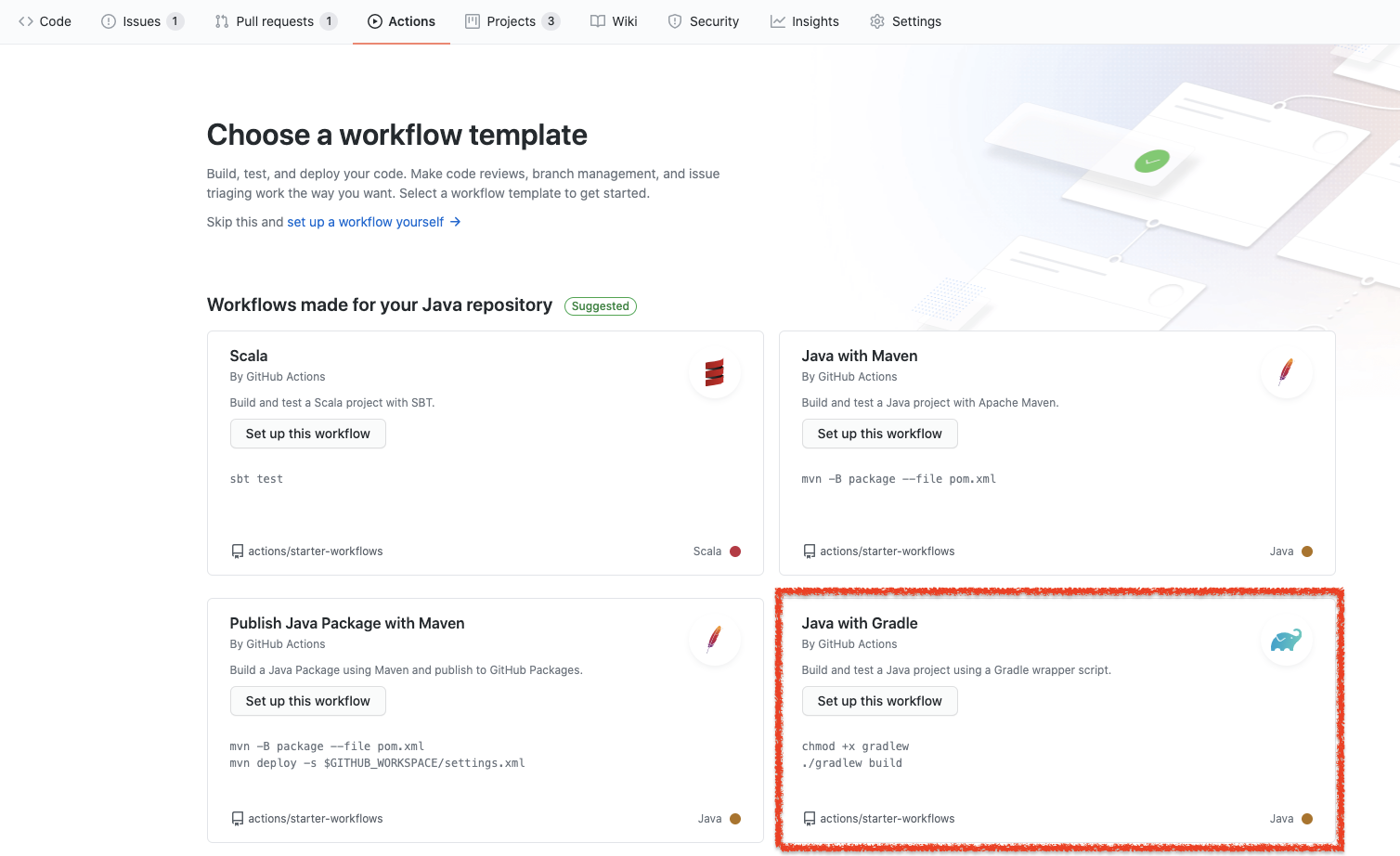Click the Pull requests count badge

click(x=329, y=21)
